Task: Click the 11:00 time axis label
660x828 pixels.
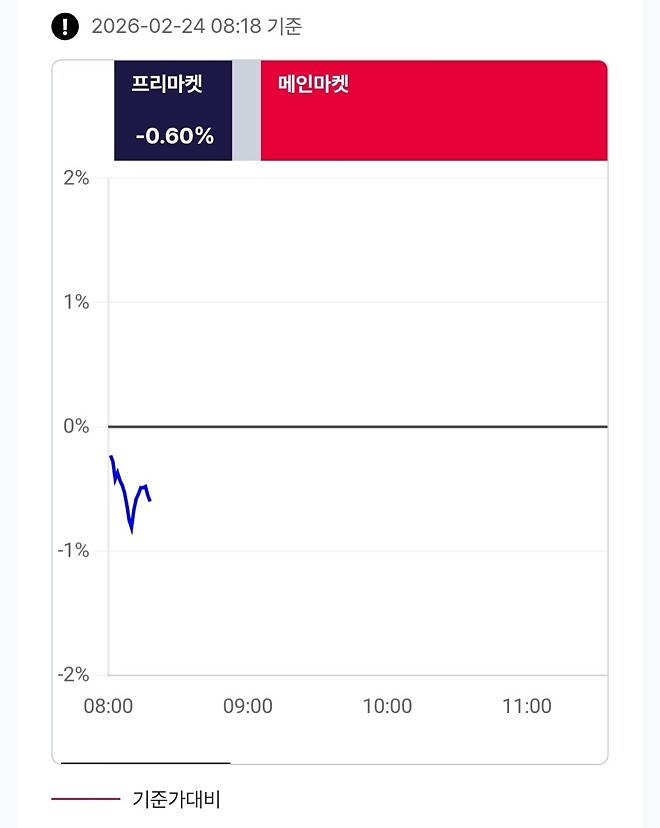Action: pyautogui.click(x=529, y=706)
